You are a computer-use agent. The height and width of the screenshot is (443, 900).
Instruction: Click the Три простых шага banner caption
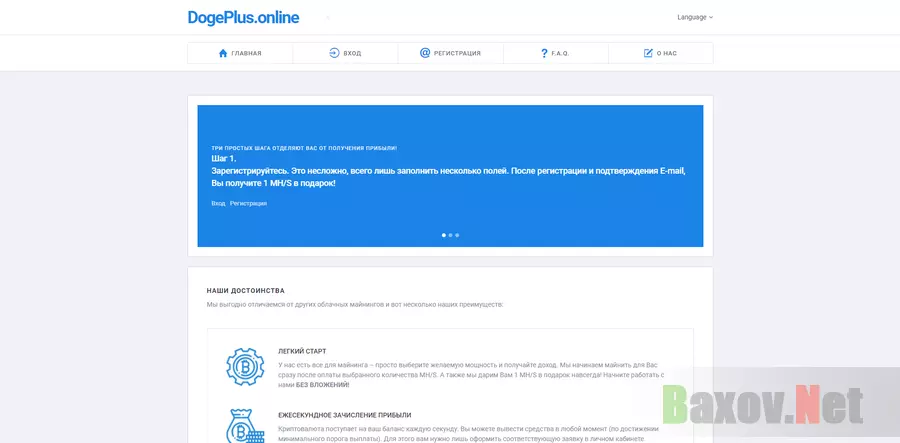pyautogui.click(x=304, y=148)
